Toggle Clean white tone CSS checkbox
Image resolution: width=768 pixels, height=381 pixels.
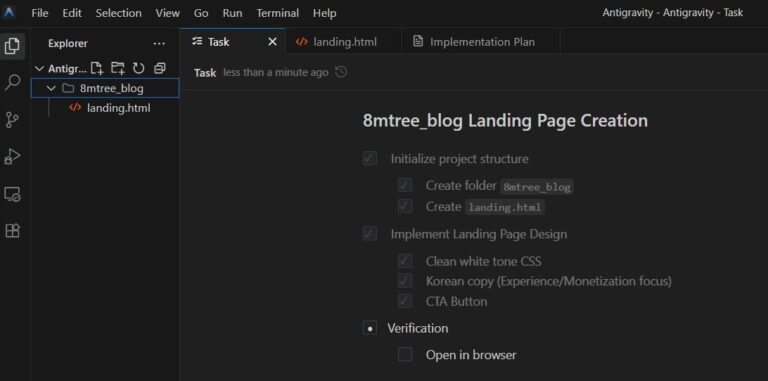(405, 261)
